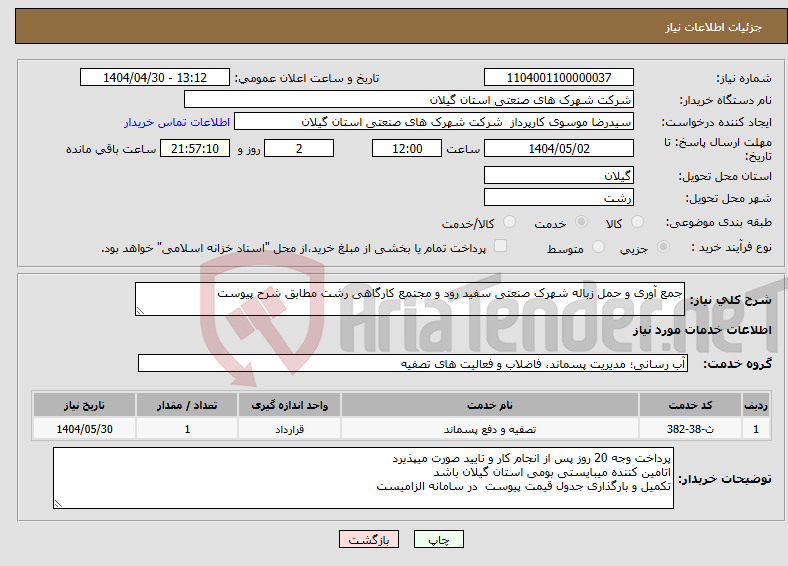Toggle the treasury bonds payment checkbox
Viewport: 788px width, 566px height.
[501, 246]
